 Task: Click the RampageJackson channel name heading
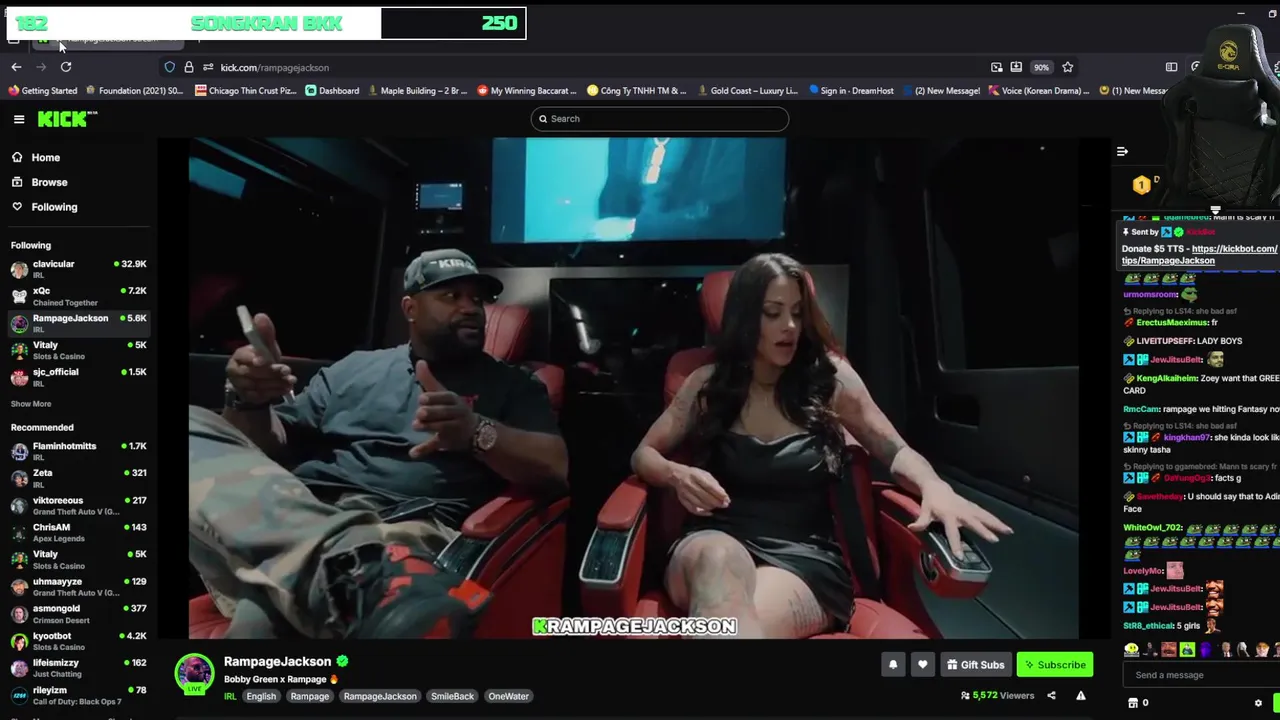[277, 661]
